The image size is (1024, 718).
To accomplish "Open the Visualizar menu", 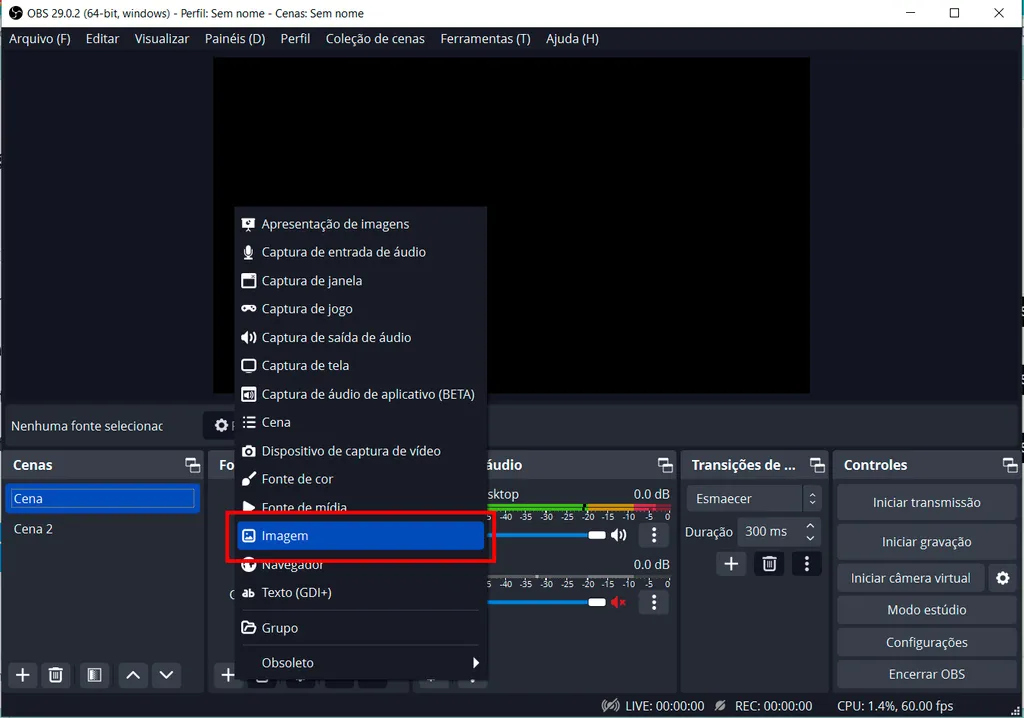I will point(162,39).
